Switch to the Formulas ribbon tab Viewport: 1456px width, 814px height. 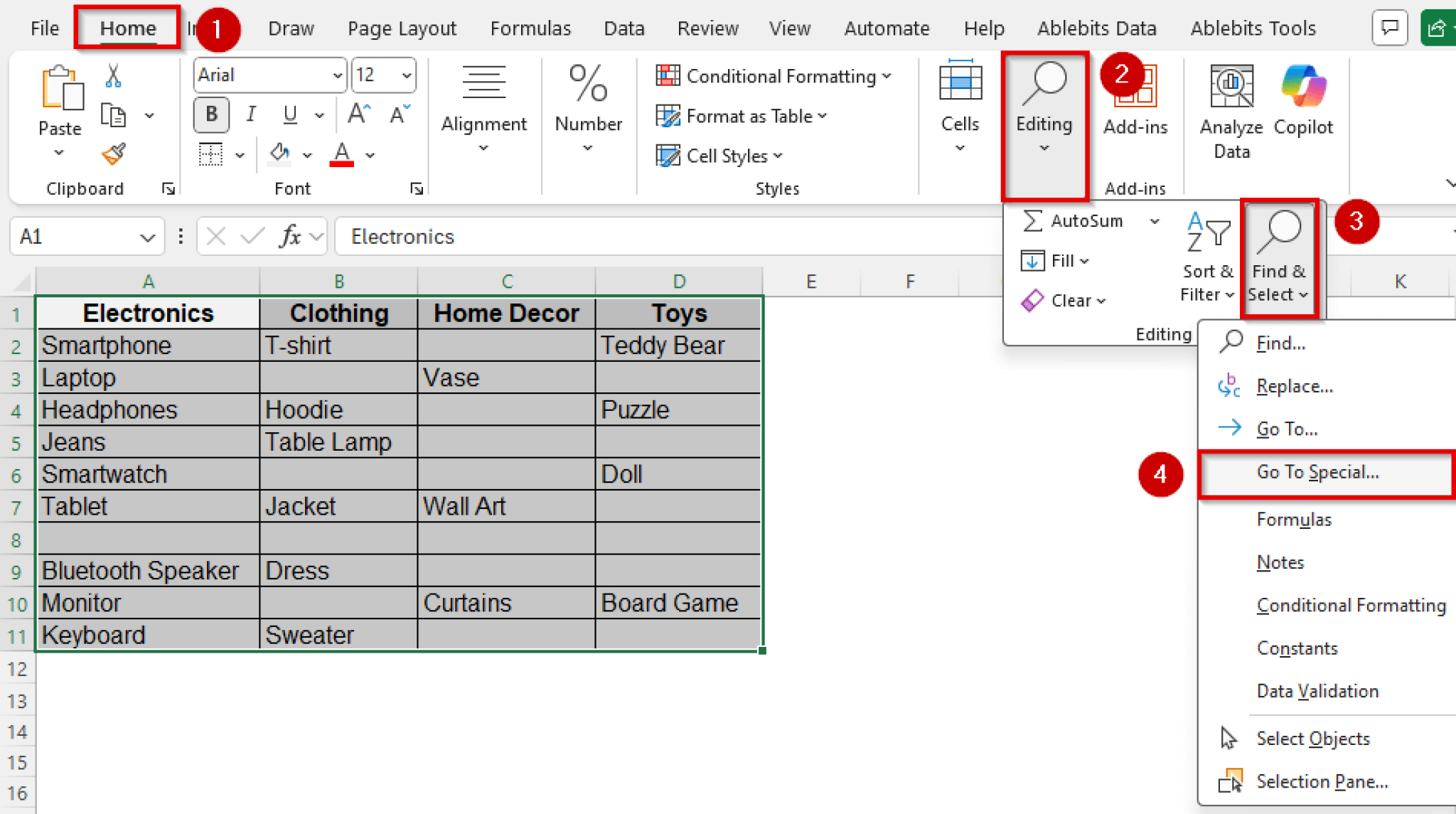(530, 28)
